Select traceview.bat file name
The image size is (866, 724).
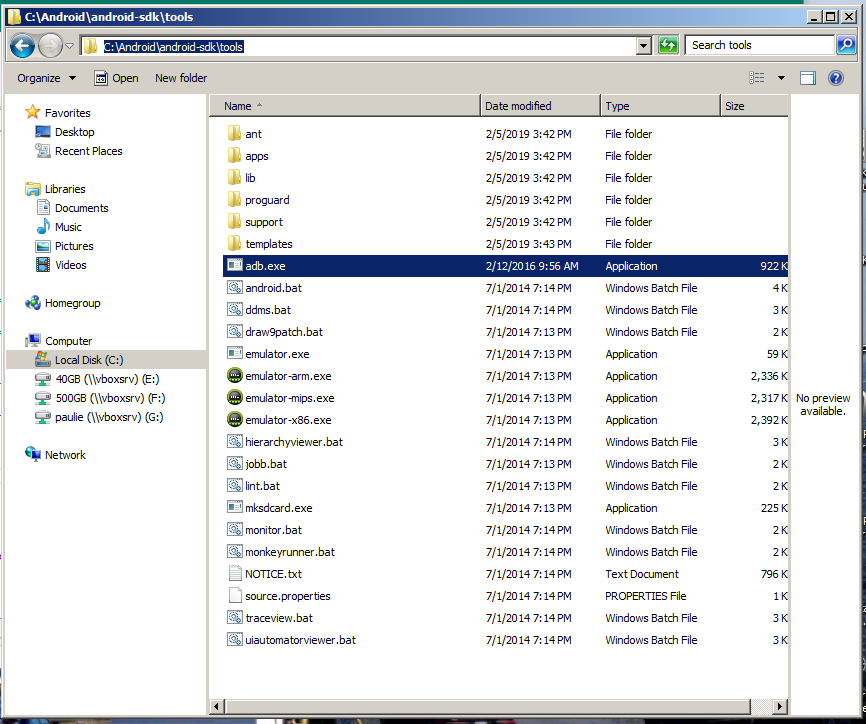(279, 618)
